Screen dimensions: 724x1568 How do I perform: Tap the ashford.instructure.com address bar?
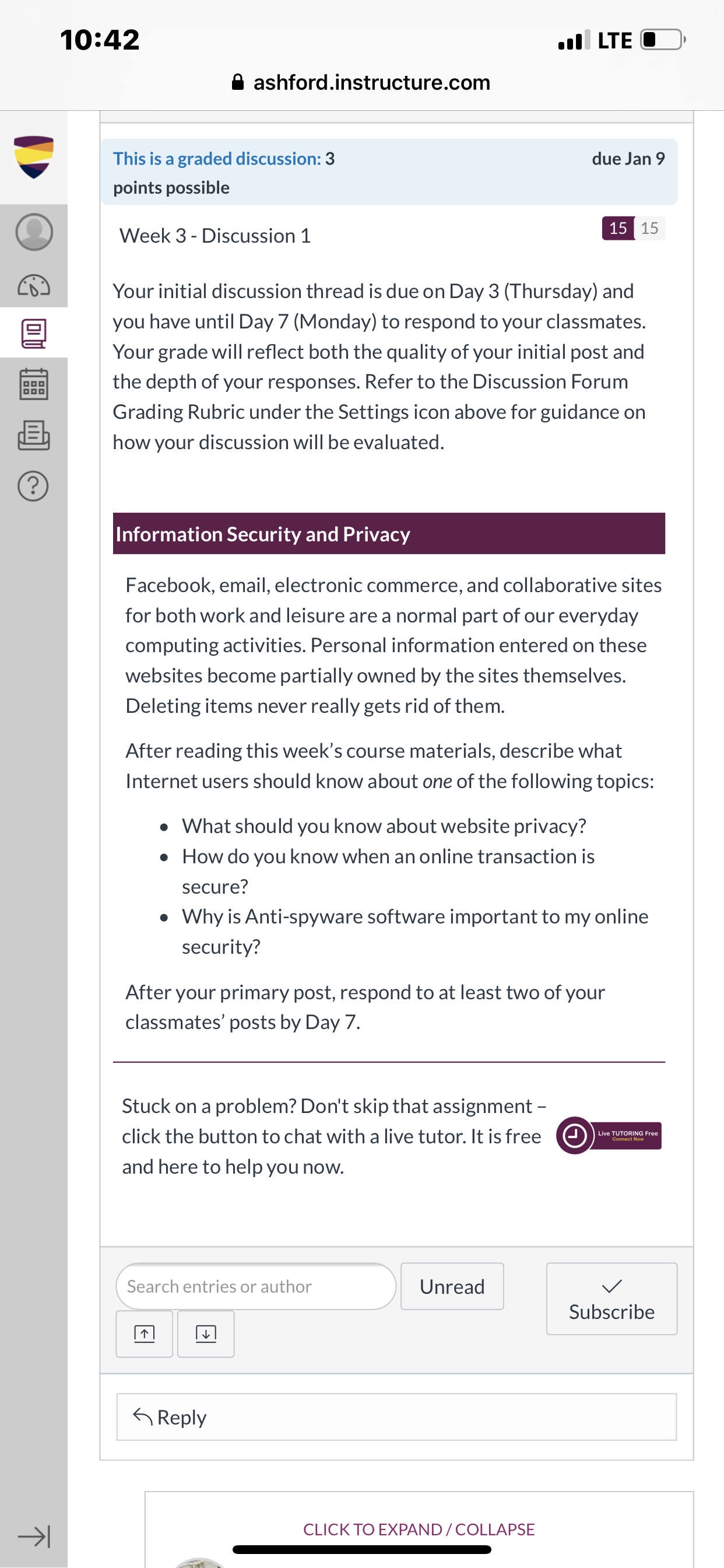click(361, 82)
